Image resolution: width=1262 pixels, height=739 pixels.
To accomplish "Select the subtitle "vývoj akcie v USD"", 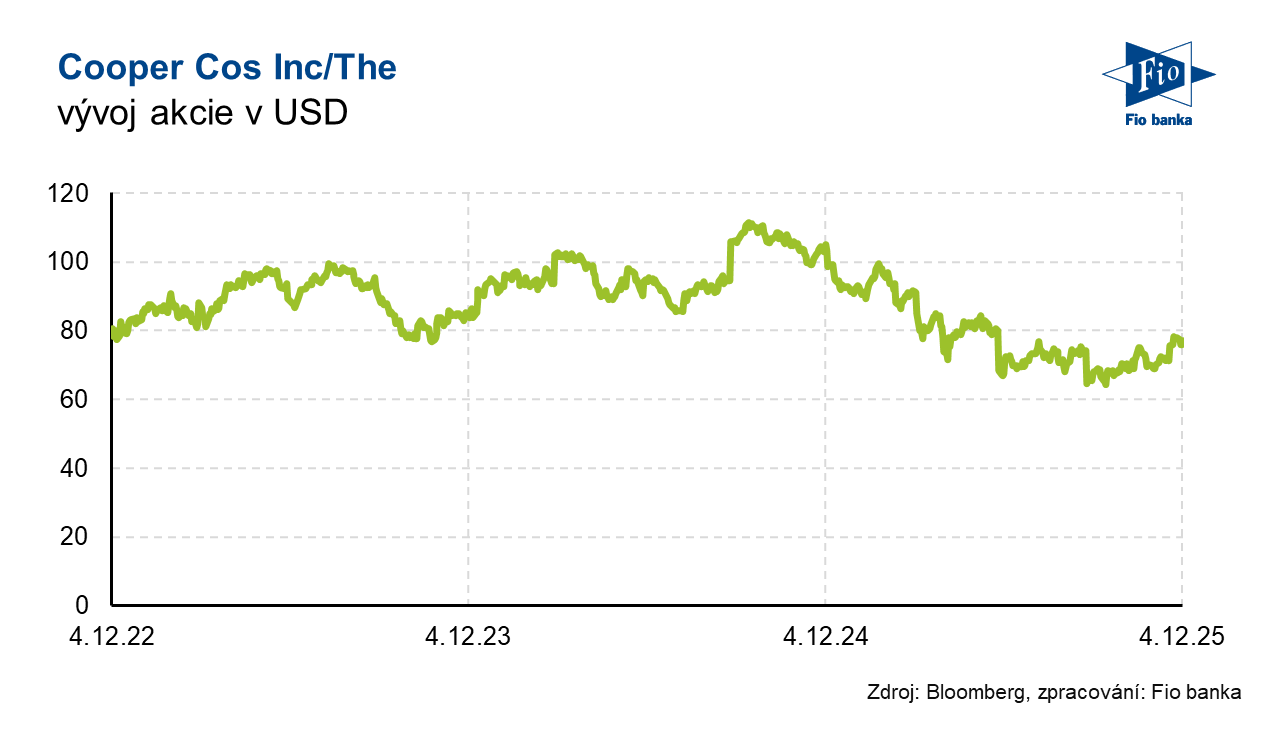I will tap(203, 114).
